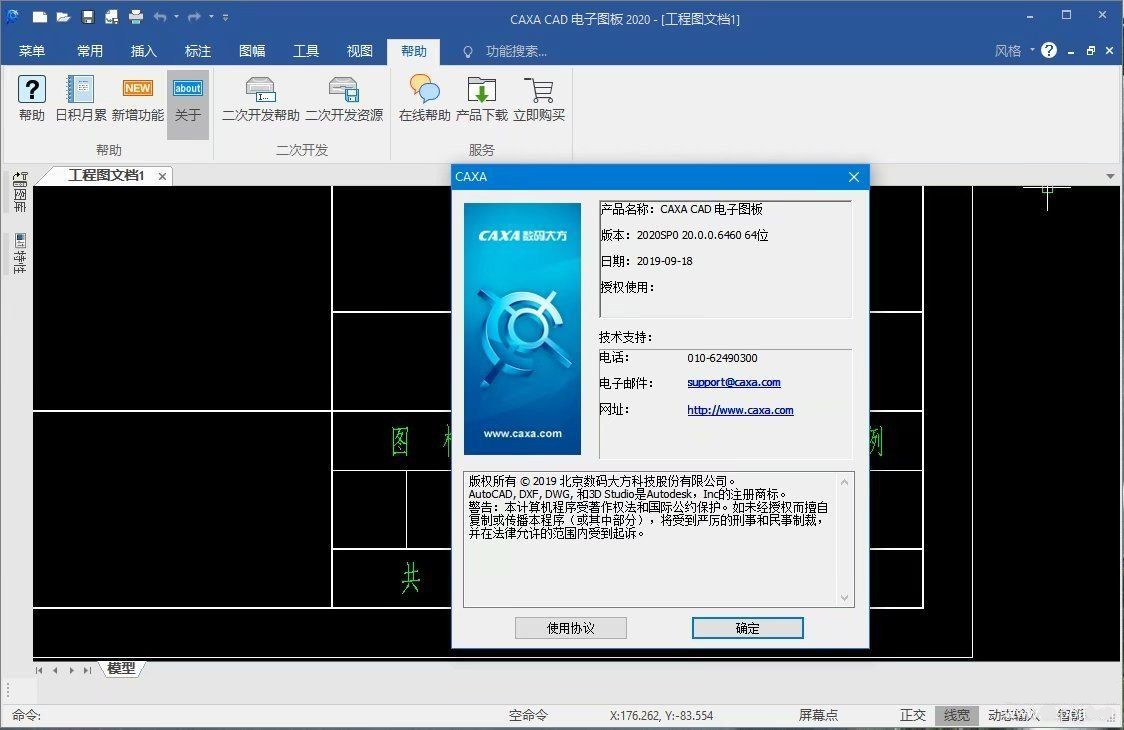Viewport: 1124px width, 730px height.
Task: Switch to the 视图 ribbon tab
Action: click(359, 51)
